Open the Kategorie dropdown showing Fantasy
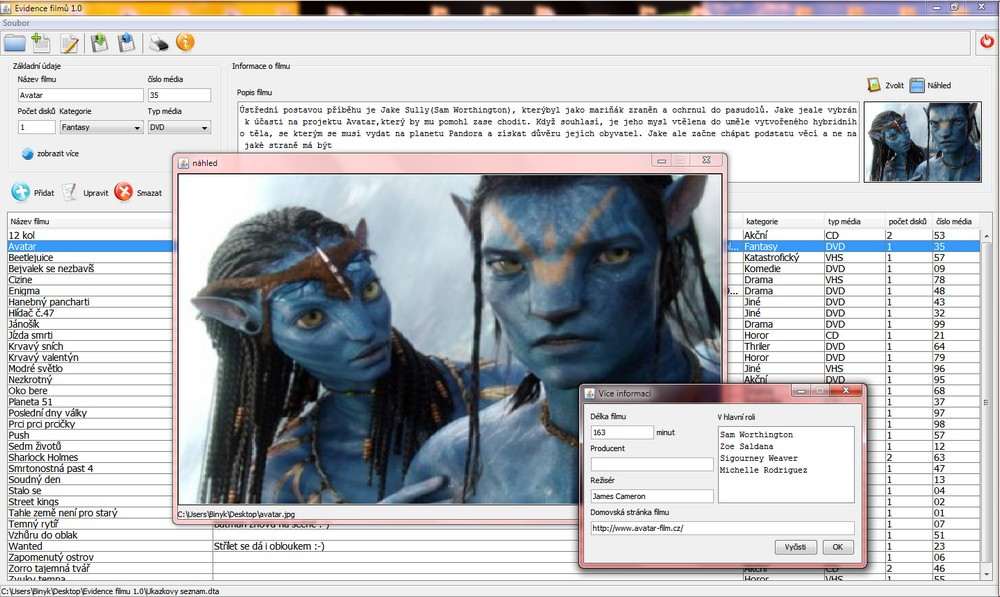 click(x=101, y=128)
